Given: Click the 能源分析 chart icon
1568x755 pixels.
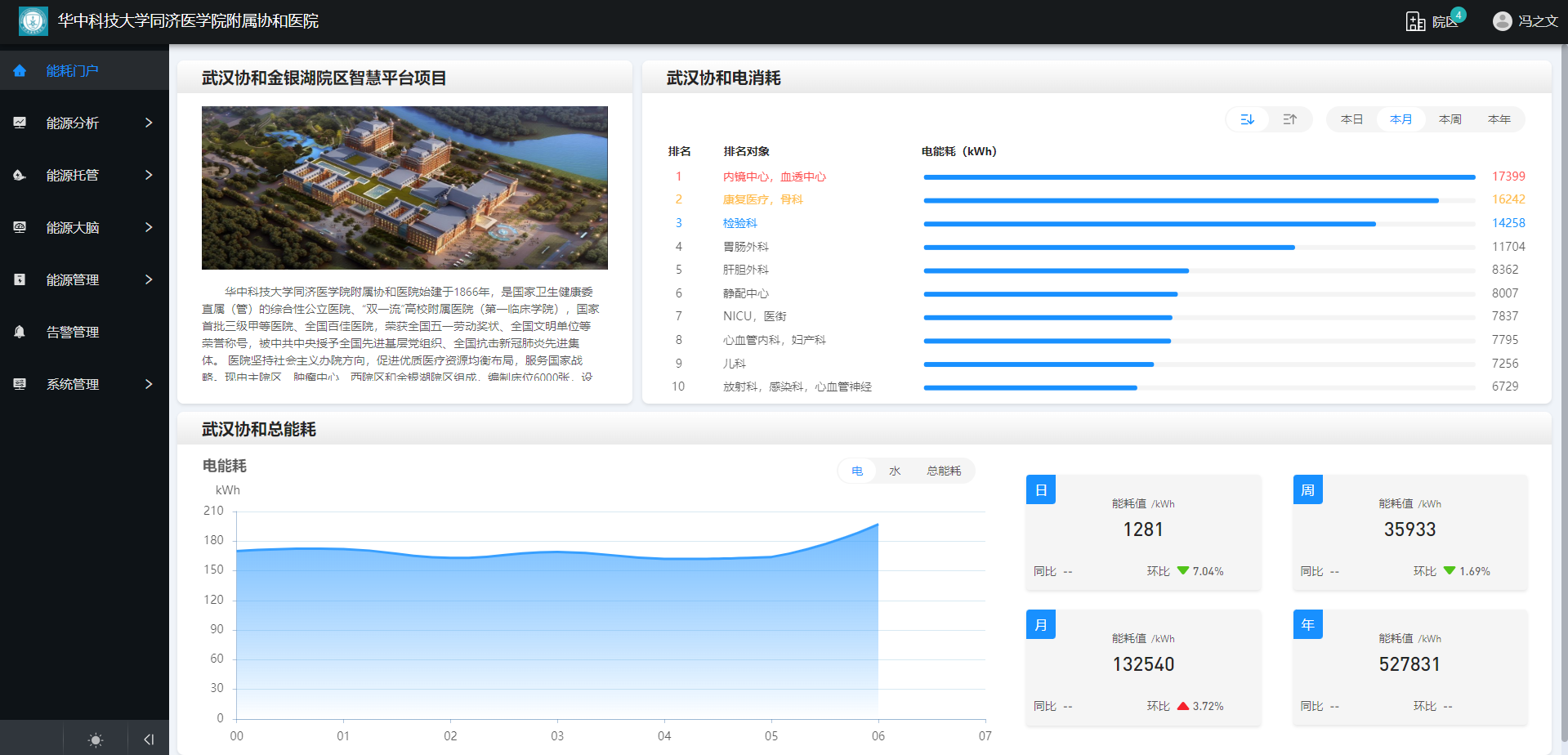Looking at the screenshot, I should tap(19, 123).
